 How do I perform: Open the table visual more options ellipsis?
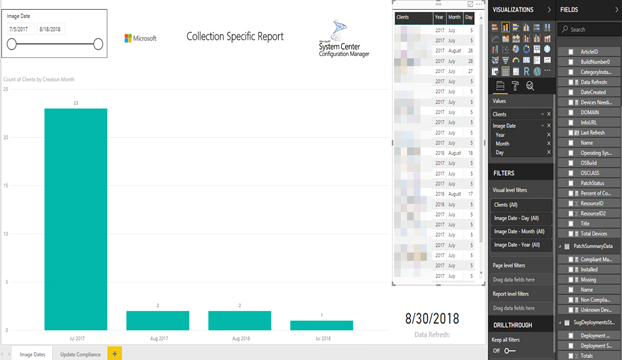(479, 4)
